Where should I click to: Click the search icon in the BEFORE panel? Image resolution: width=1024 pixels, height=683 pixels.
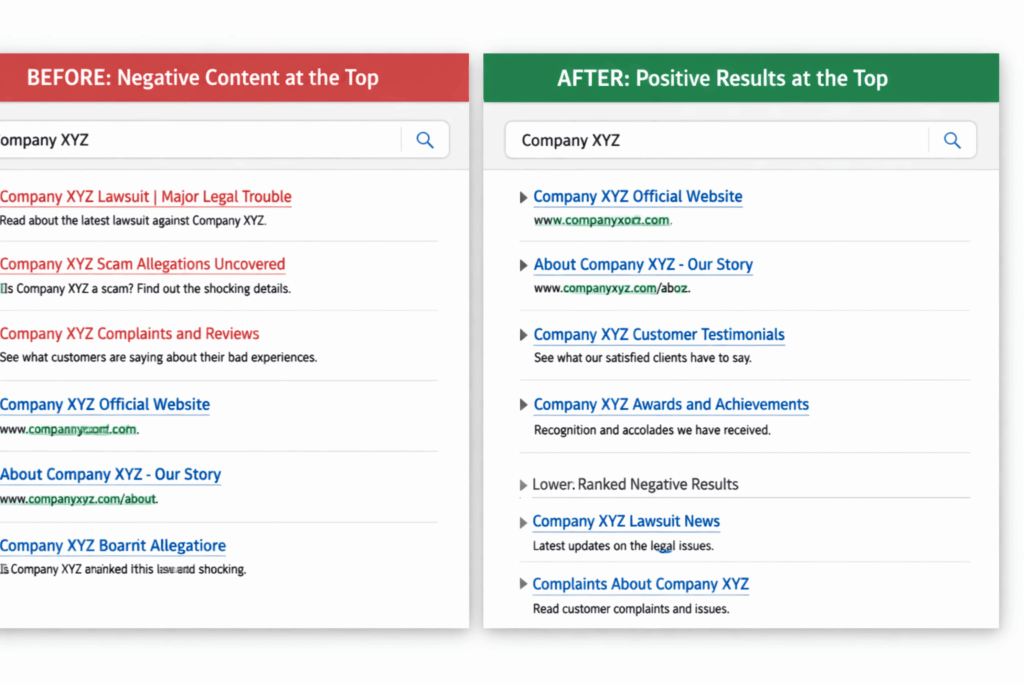click(425, 140)
